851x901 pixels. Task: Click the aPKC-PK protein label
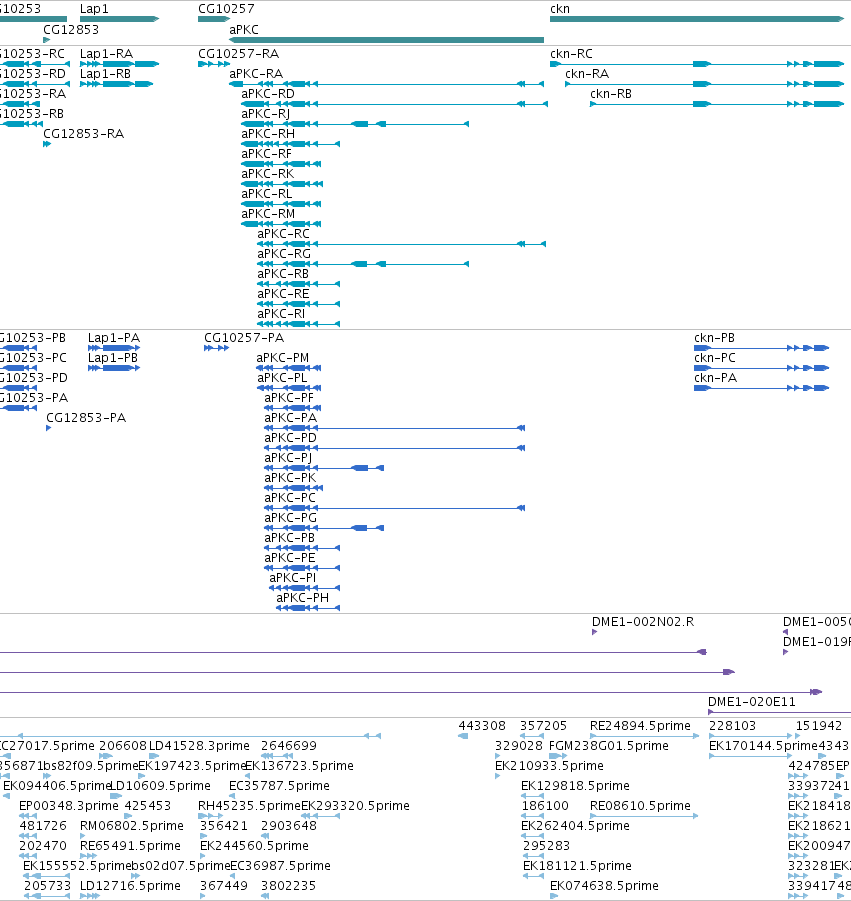290,478
